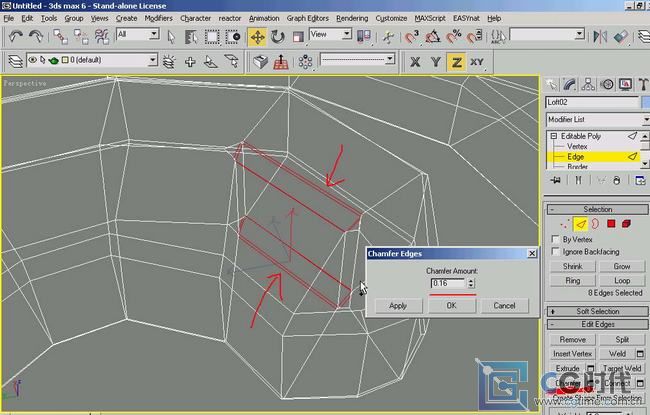Select Vertex level in modifier stack
Viewport: 650px width, 415px height.
[x=577, y=146]
